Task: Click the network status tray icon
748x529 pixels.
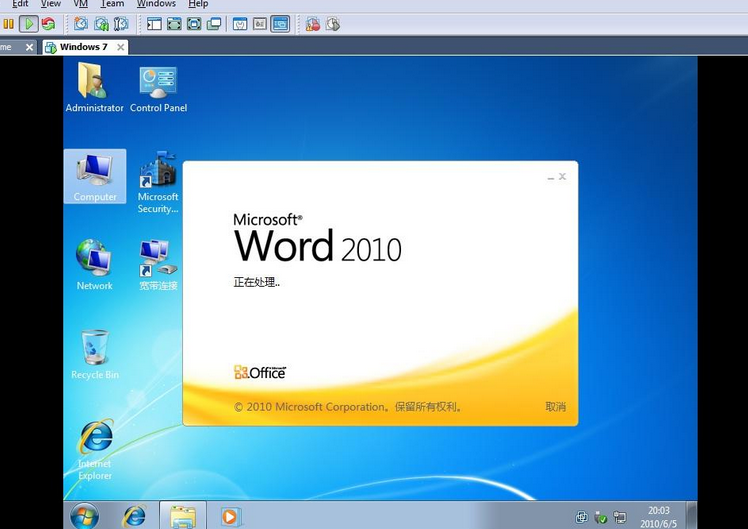Action: [x=619, y=517]
